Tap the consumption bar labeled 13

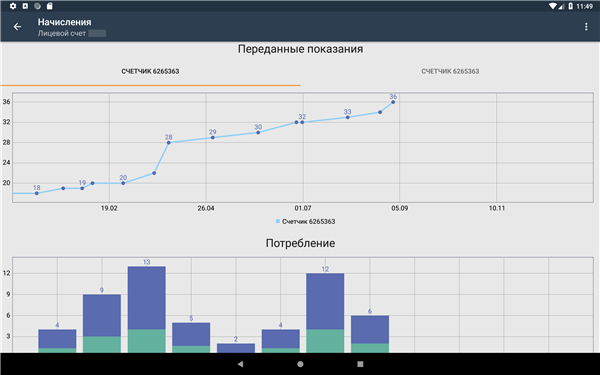click(147, 310)
